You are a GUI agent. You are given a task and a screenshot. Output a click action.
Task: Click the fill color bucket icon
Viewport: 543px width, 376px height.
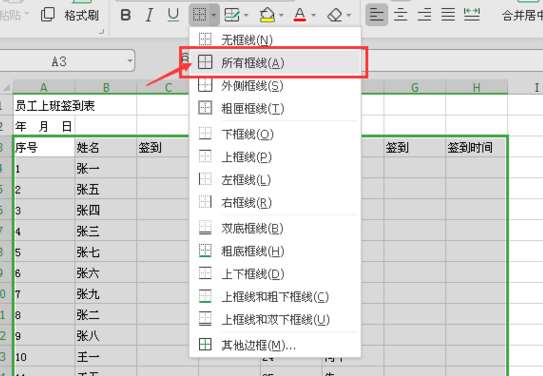[x=267, y=15]
